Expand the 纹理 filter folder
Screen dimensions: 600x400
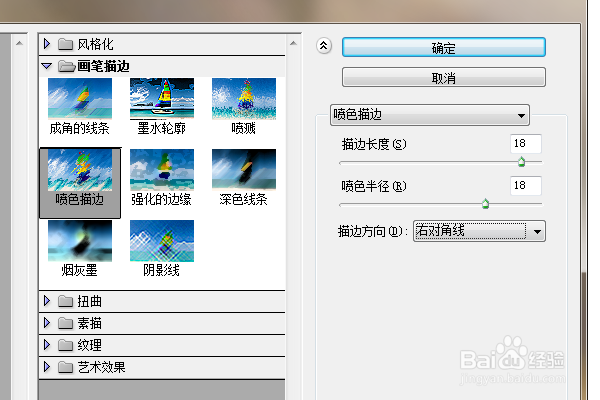[47, 345]
